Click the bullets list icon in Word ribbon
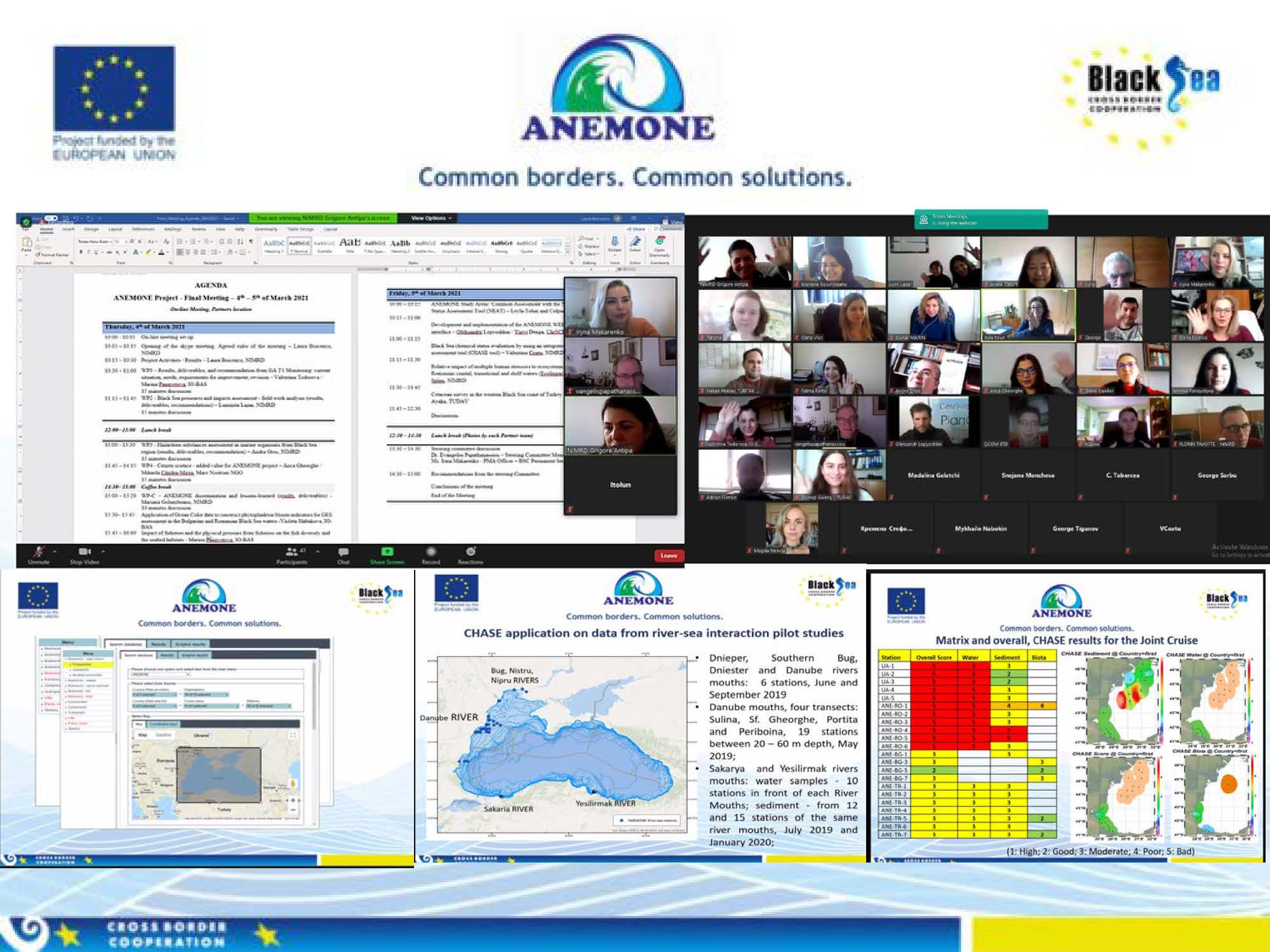 [180, 242]
